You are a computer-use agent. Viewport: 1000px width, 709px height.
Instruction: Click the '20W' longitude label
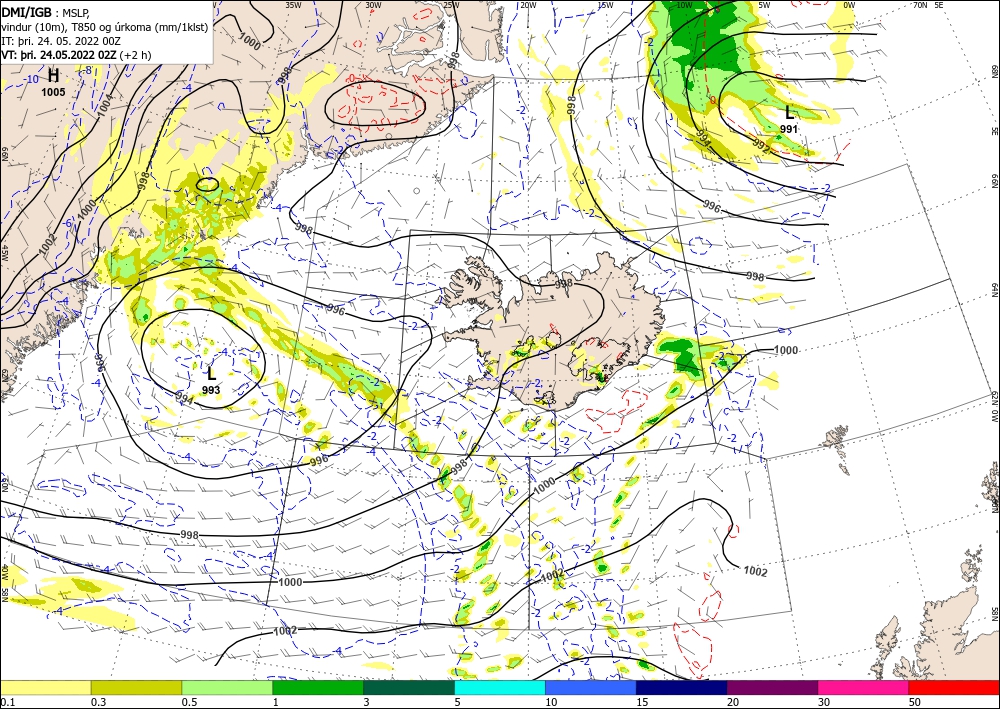pos(527,5)
